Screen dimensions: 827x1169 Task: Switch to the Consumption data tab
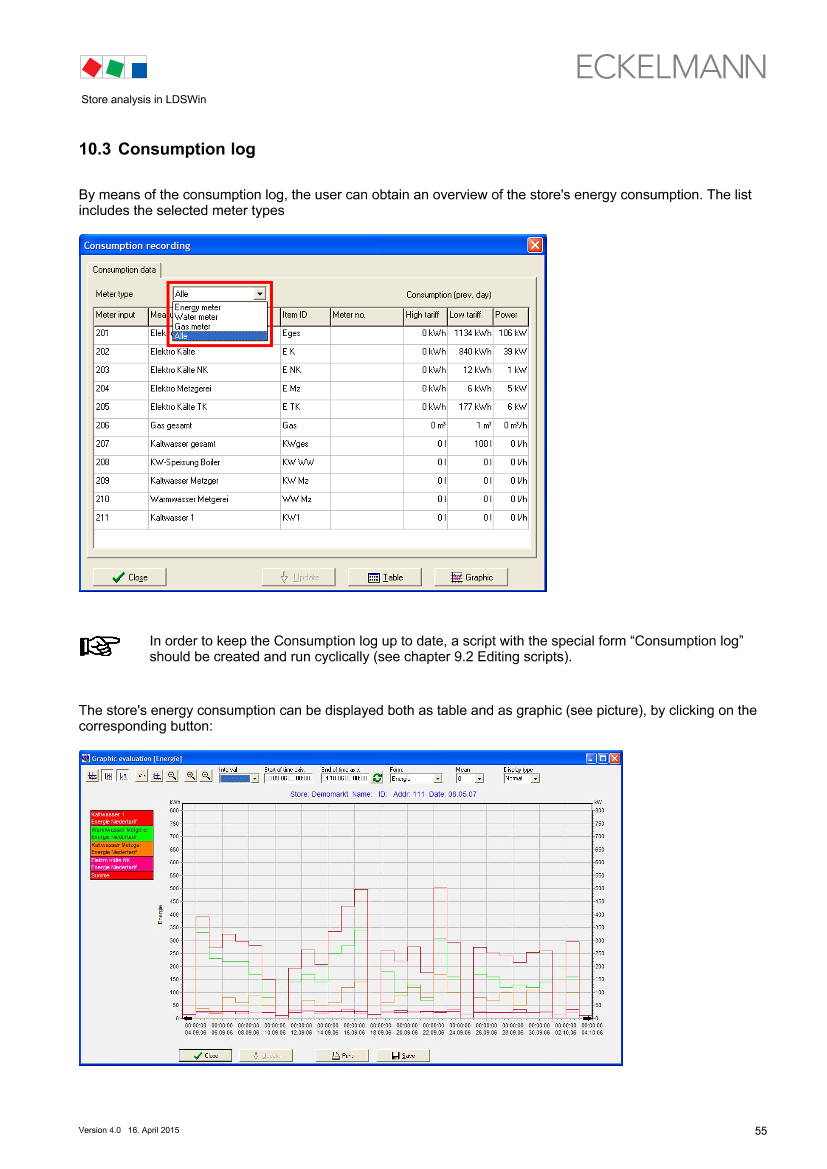click(x=123, y=270)
